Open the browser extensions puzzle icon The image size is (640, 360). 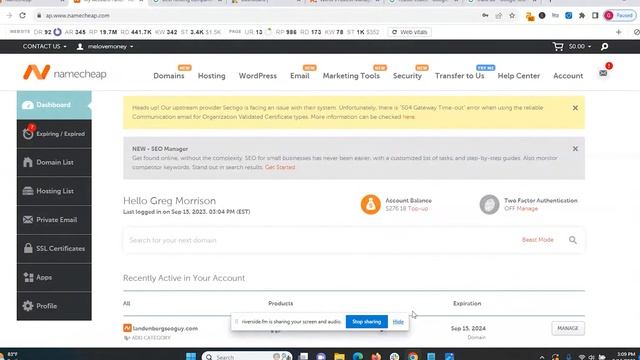582,16
